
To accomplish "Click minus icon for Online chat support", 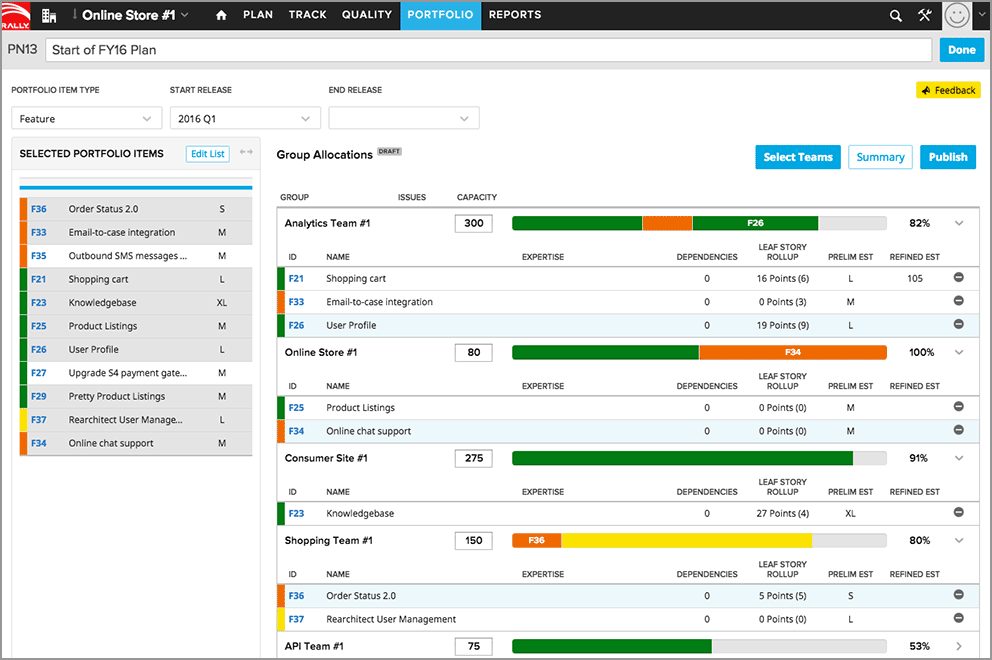I will pos(958,431).
